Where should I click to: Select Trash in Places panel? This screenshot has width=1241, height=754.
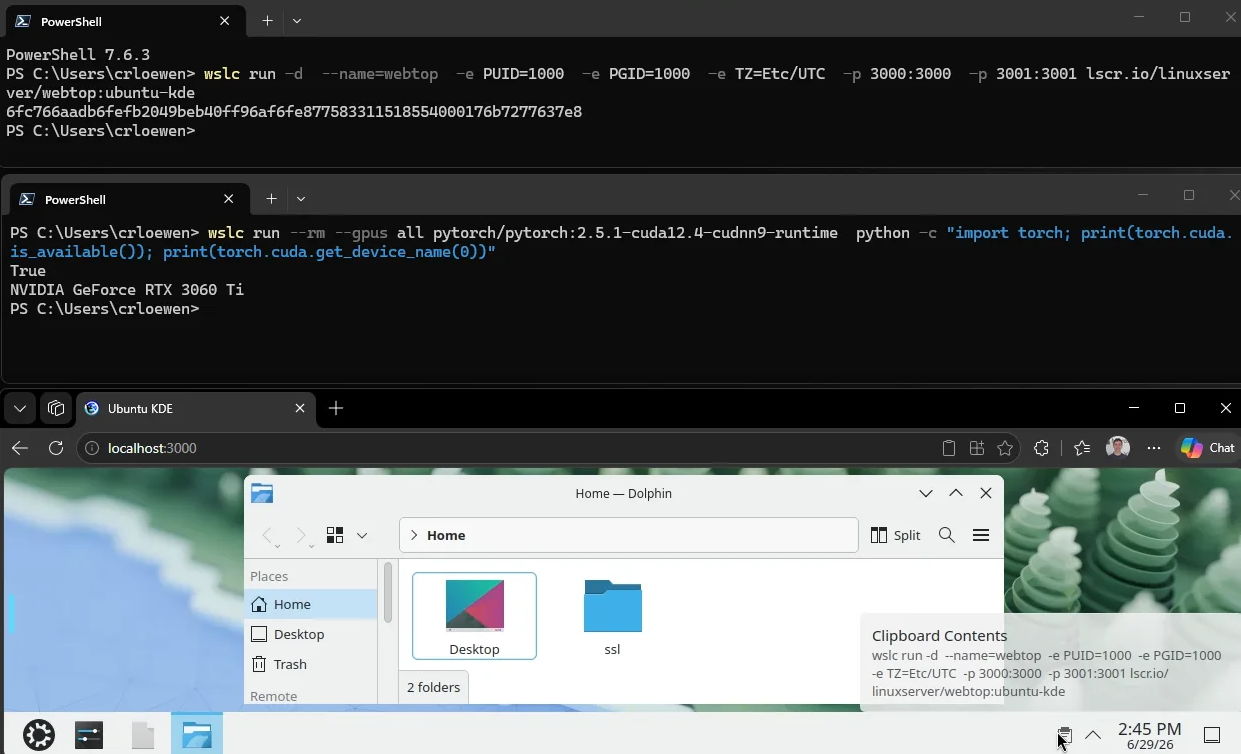point(311,664)
